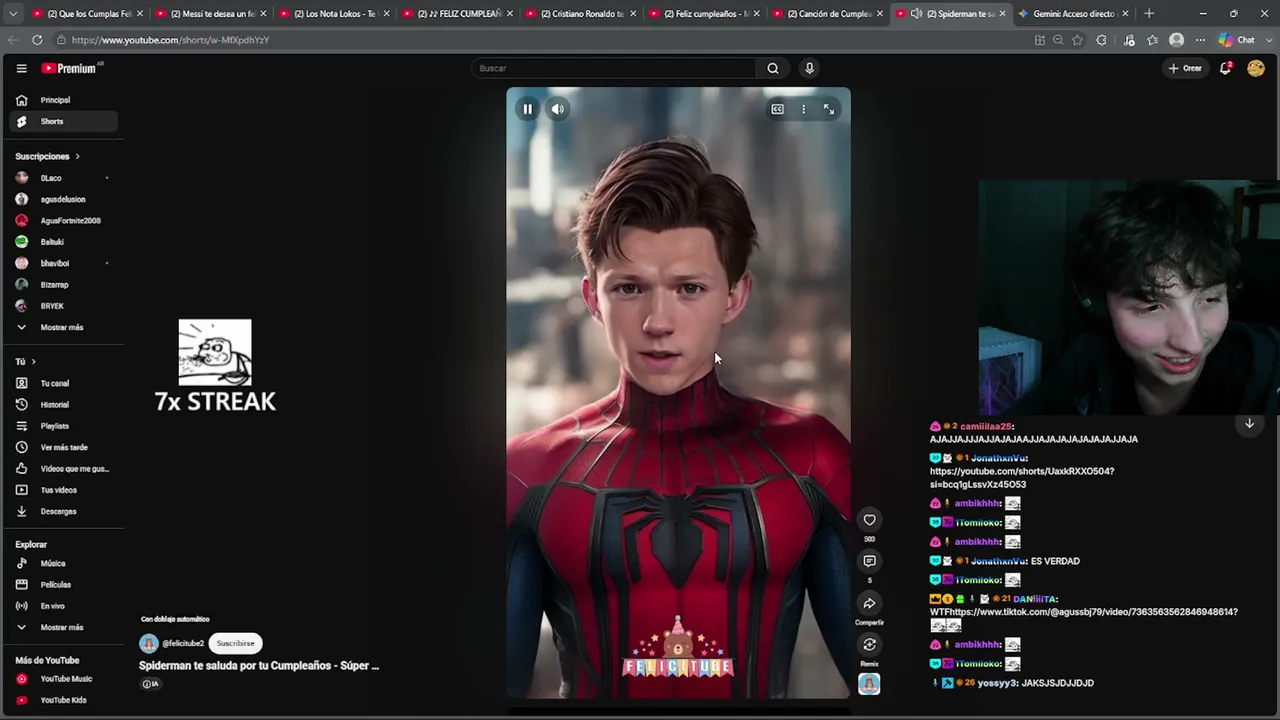
Task: Open a new browser tab
Action: tap(1149, 14)
